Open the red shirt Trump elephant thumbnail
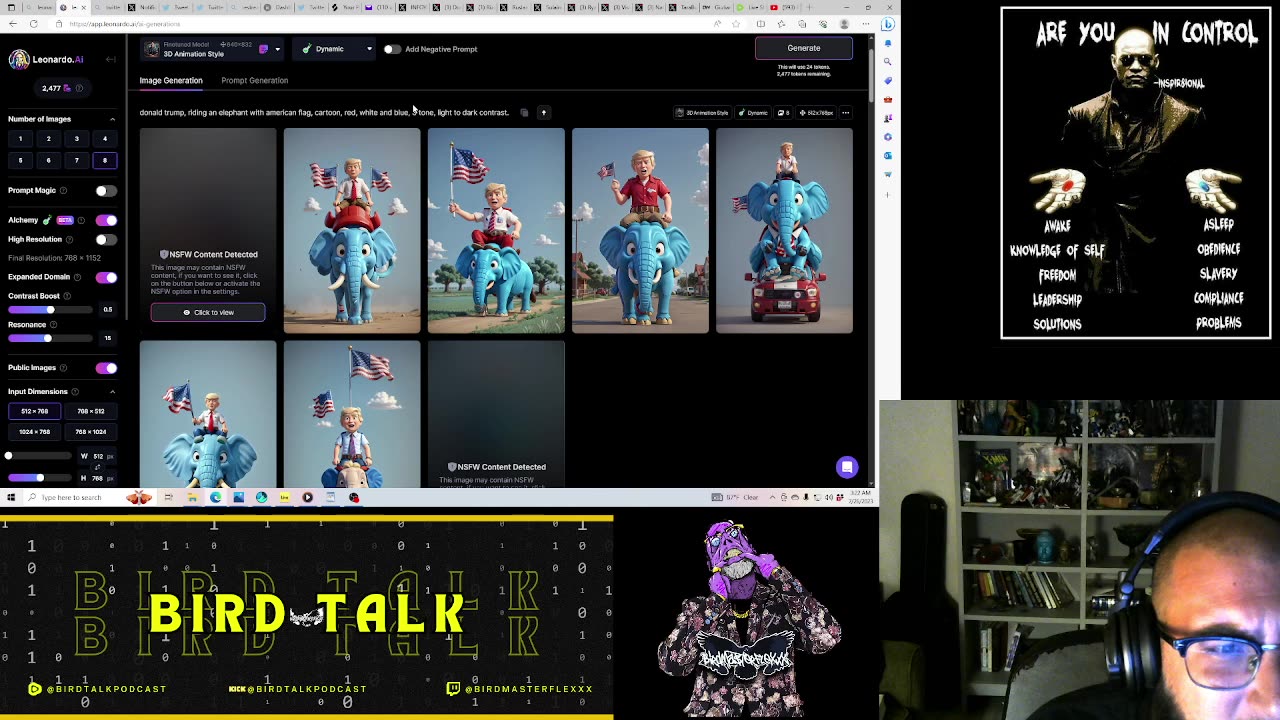The height and width of the screenshot is (720, 1280). point(640,230)
